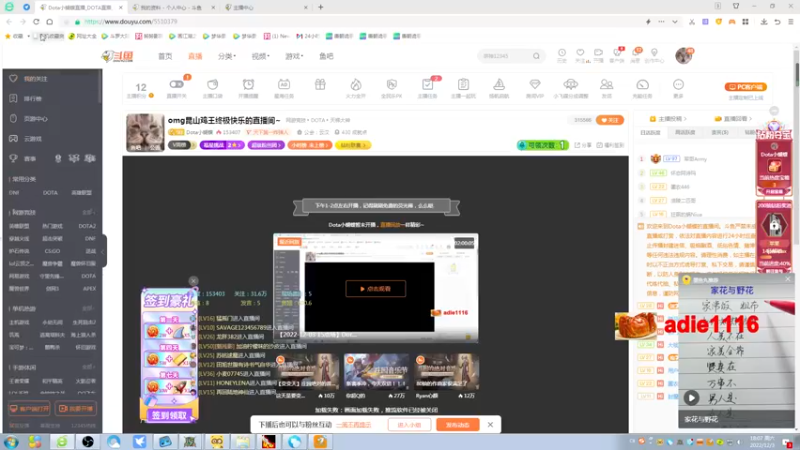
Task: Click the green claim count badge
Action: point(542,145)
